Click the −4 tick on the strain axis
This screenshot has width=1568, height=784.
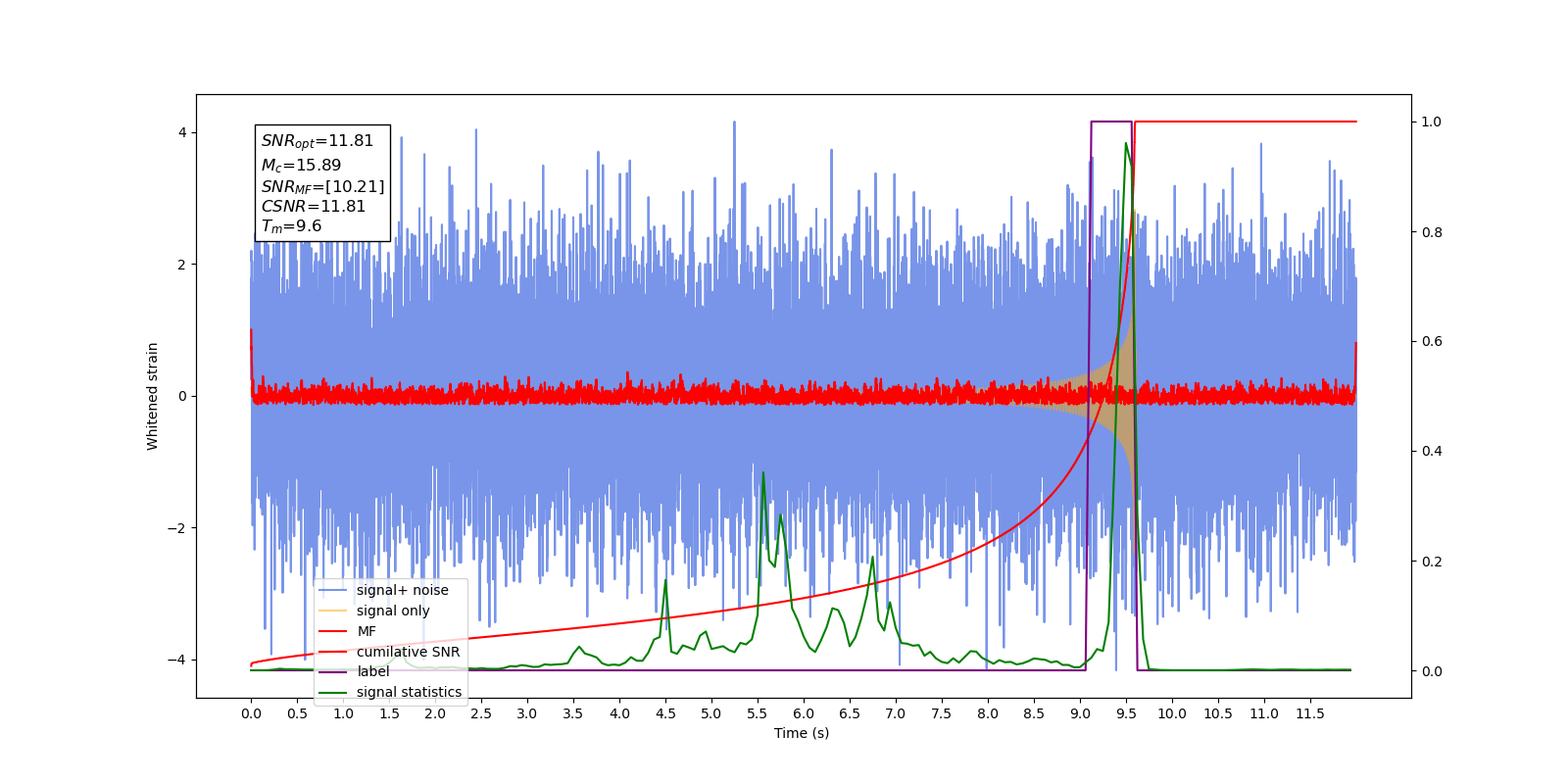pyautogui.click(x=176, y=660)
